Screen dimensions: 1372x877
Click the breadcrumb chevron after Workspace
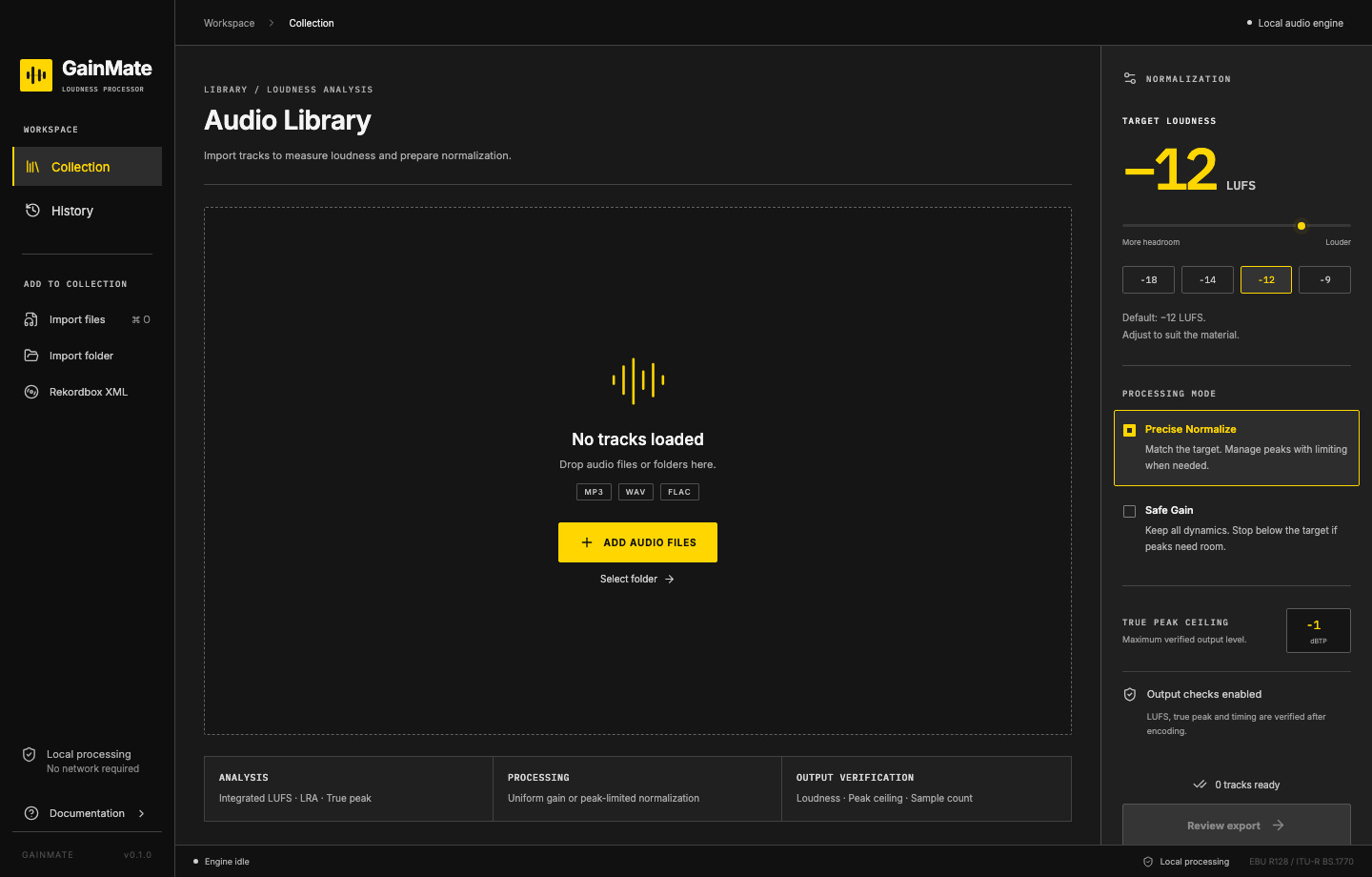click(271, 23)
